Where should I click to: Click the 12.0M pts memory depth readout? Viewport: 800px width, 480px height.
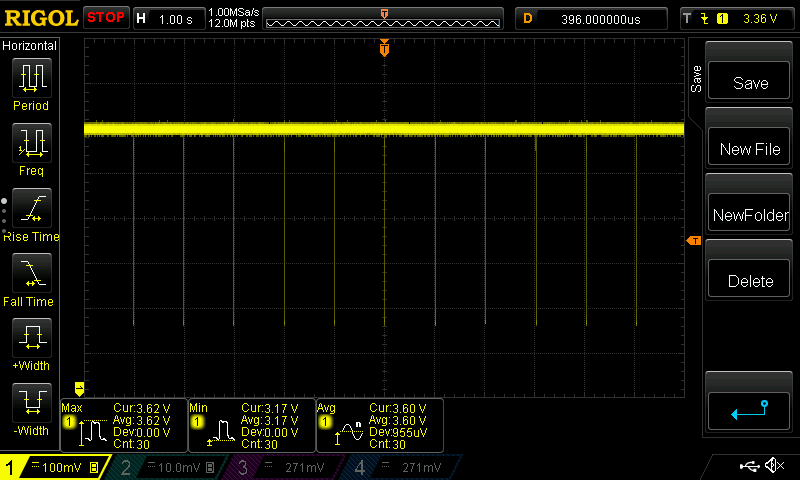[232, 23]
